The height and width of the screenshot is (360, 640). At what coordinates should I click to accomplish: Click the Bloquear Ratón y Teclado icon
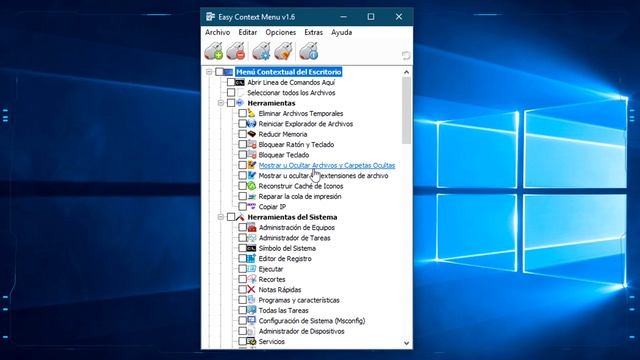pyautogui.click(x=252, y=144)
